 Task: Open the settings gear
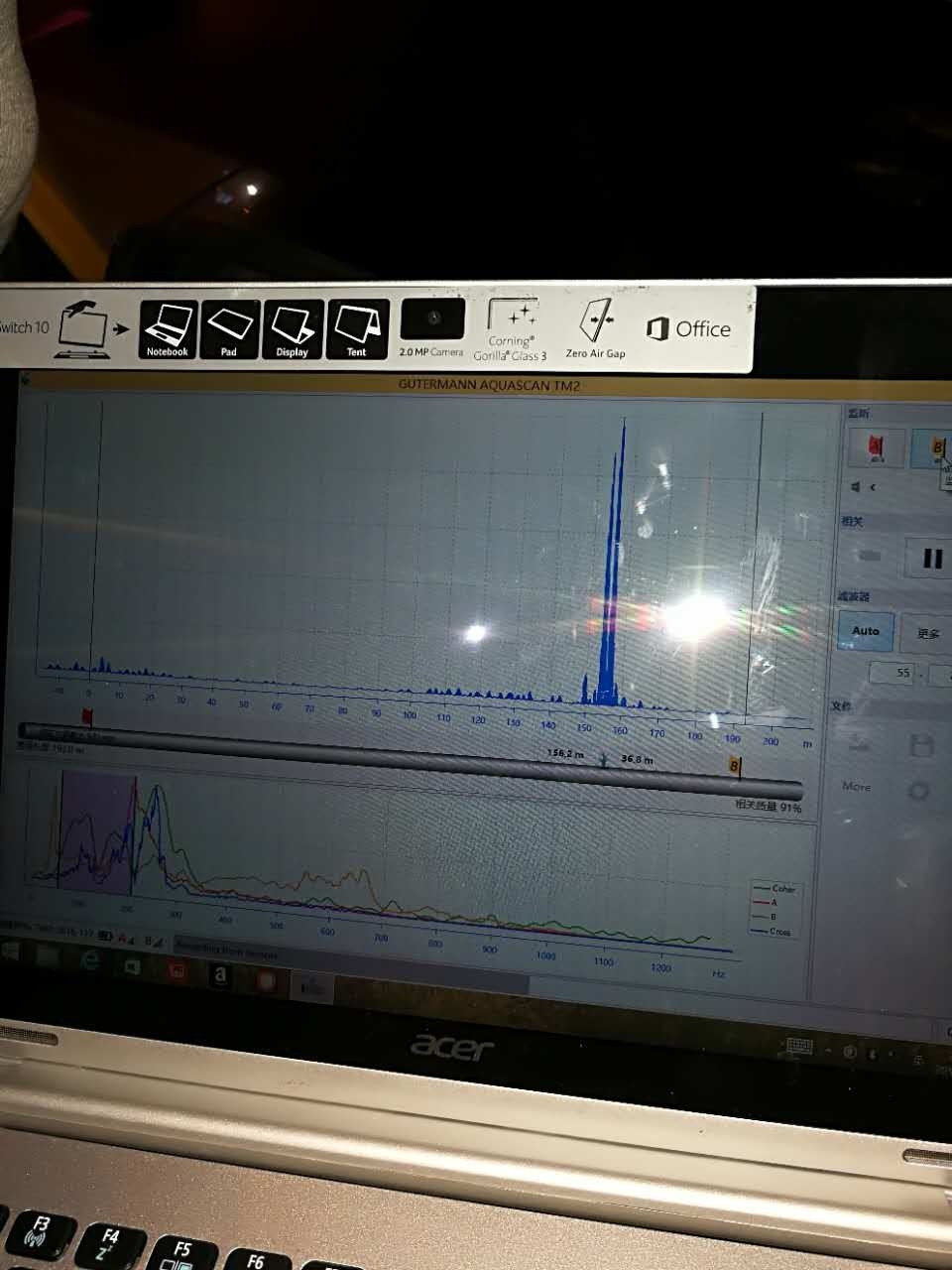[x=919, y=791]
